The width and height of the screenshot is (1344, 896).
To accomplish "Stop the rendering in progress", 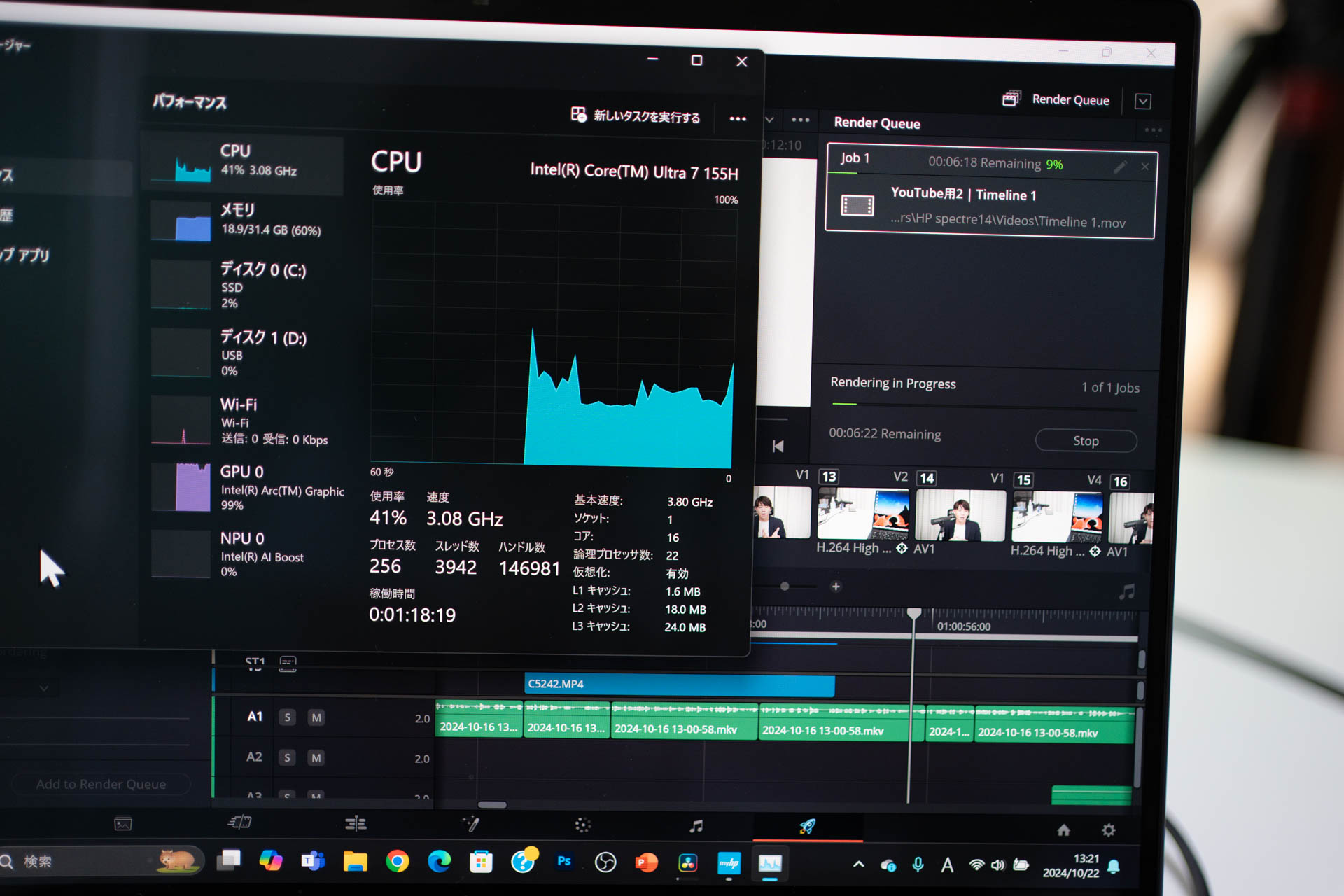I will click(x=1086, y=440).
